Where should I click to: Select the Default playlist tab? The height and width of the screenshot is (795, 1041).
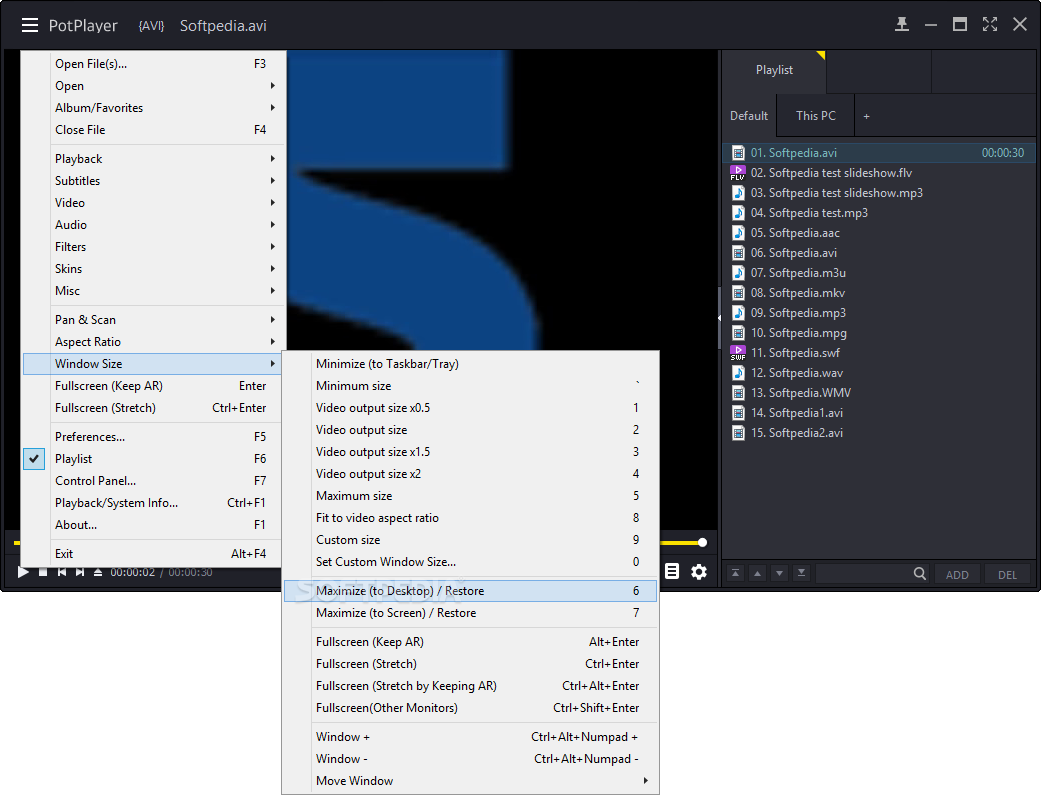point(749,116)
